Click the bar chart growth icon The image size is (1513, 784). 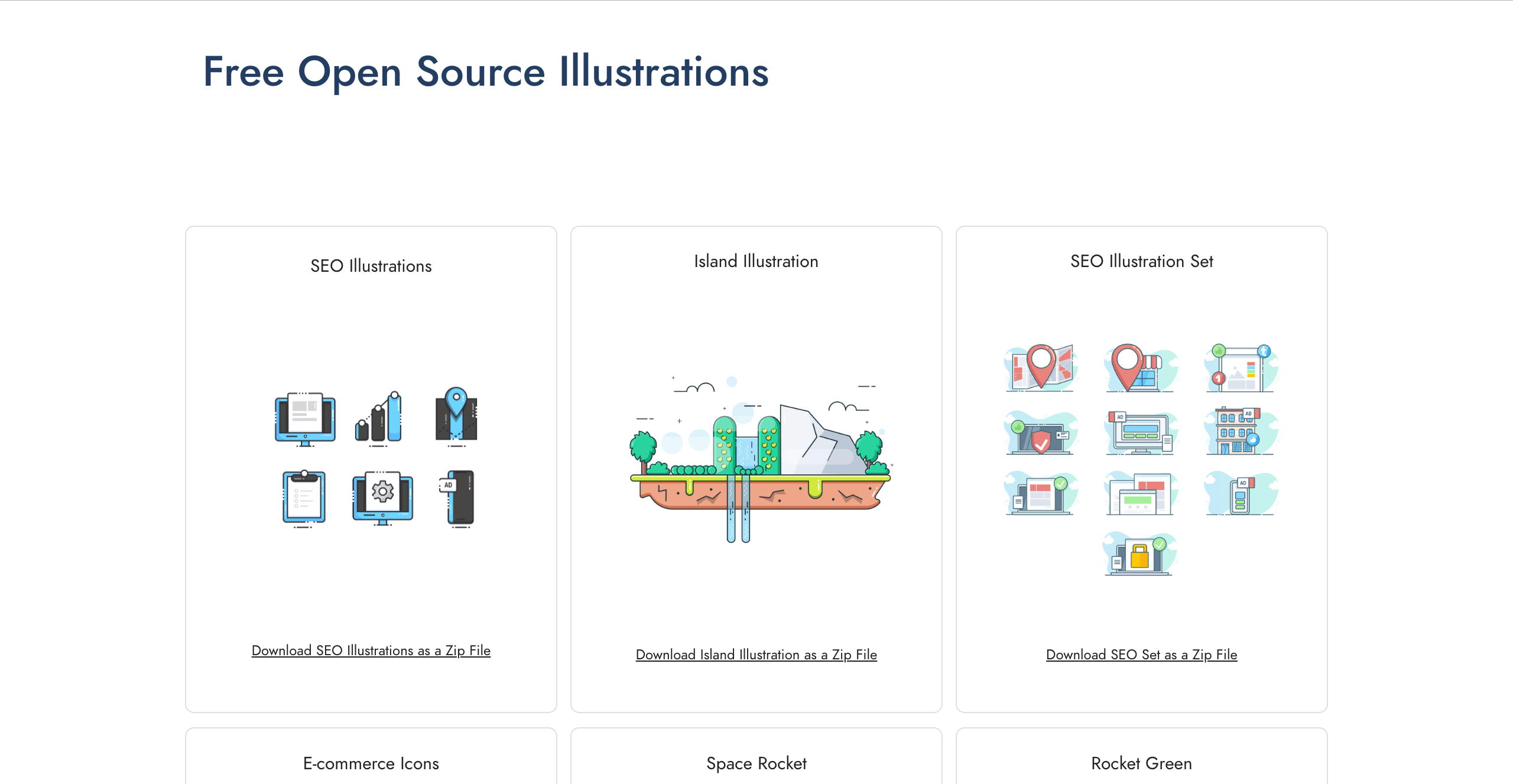pos(379,418)
